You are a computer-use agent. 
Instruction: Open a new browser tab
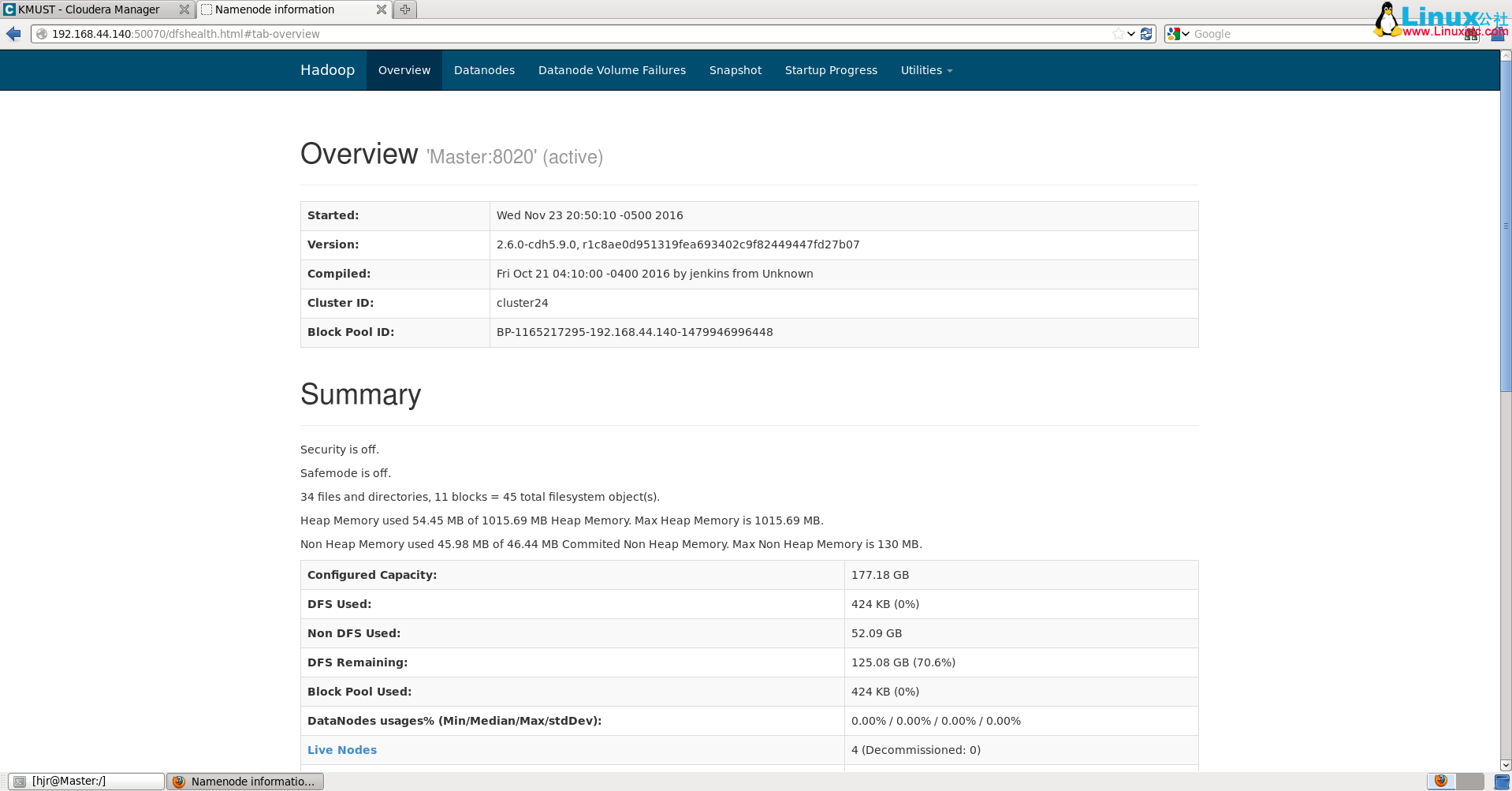tap(405, 9)
